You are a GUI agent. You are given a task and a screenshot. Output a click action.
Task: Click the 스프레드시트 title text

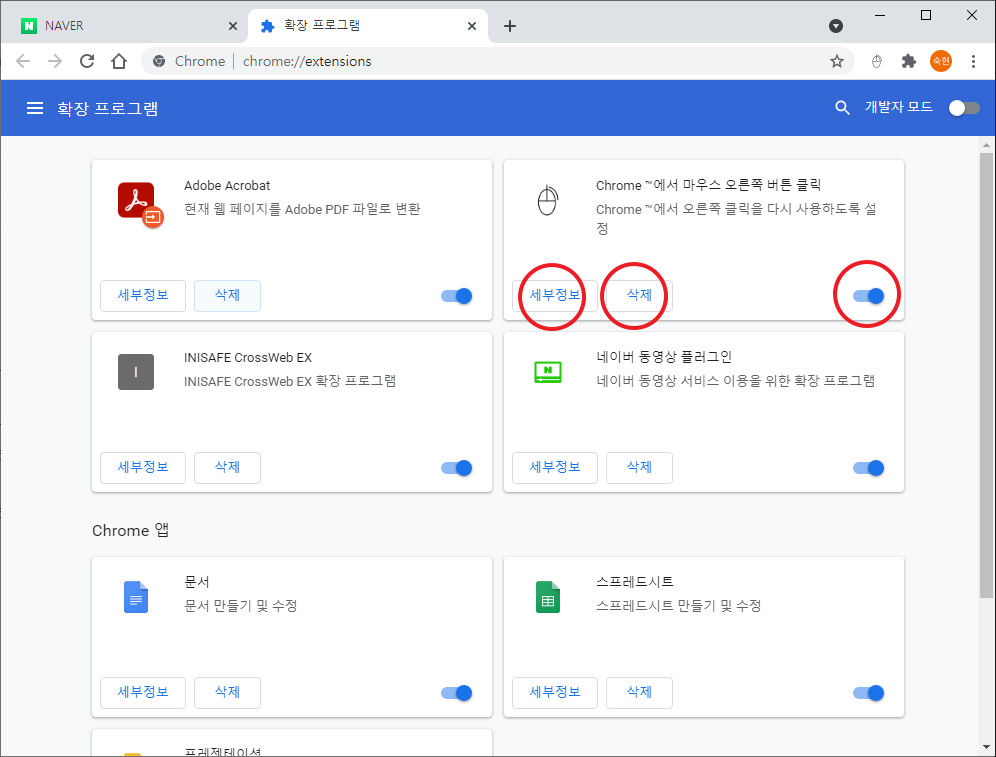click(x=635, y=582)
